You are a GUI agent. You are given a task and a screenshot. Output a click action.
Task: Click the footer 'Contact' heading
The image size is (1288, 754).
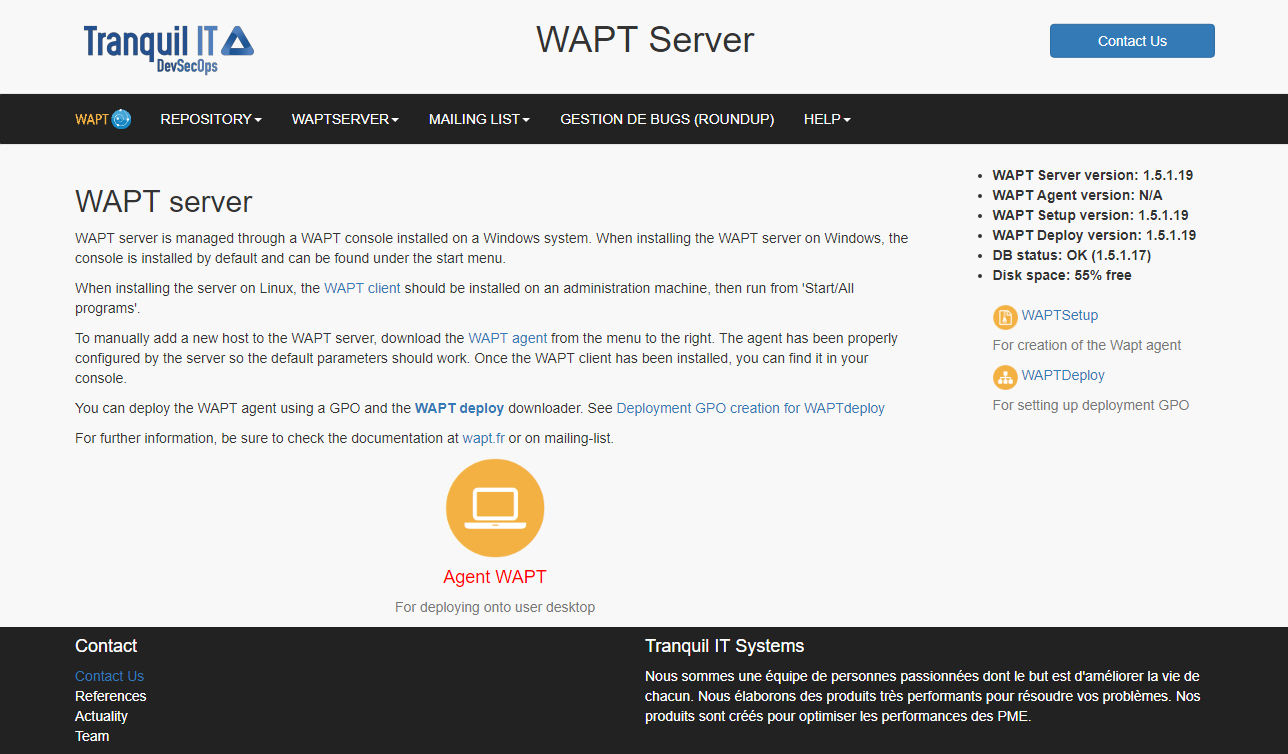click(106, 646)
